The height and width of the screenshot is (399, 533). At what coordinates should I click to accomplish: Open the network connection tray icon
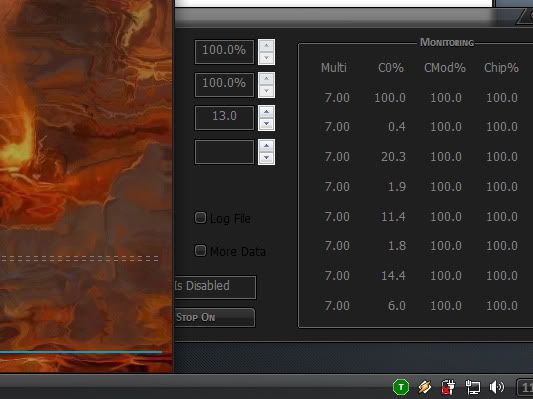click(x=472, y=387)
